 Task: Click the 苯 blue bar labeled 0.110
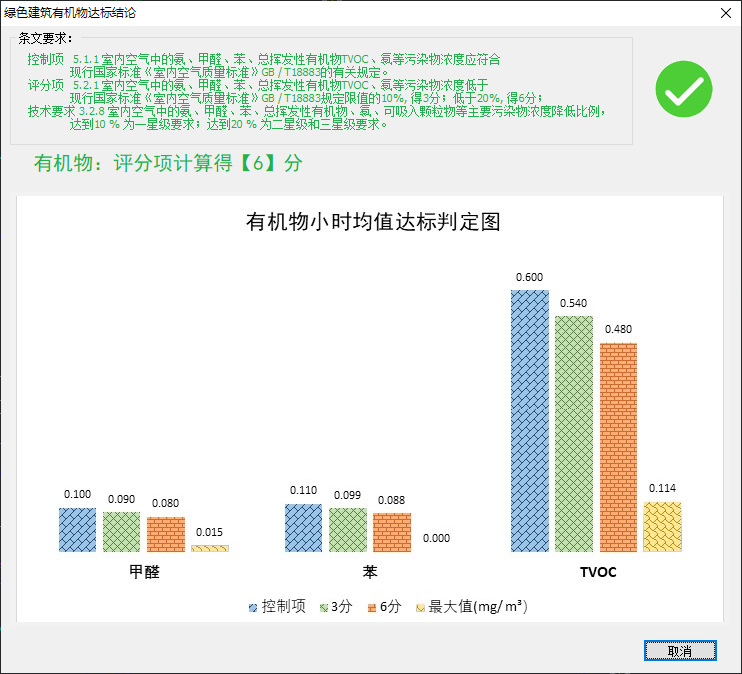coord(304,527)
